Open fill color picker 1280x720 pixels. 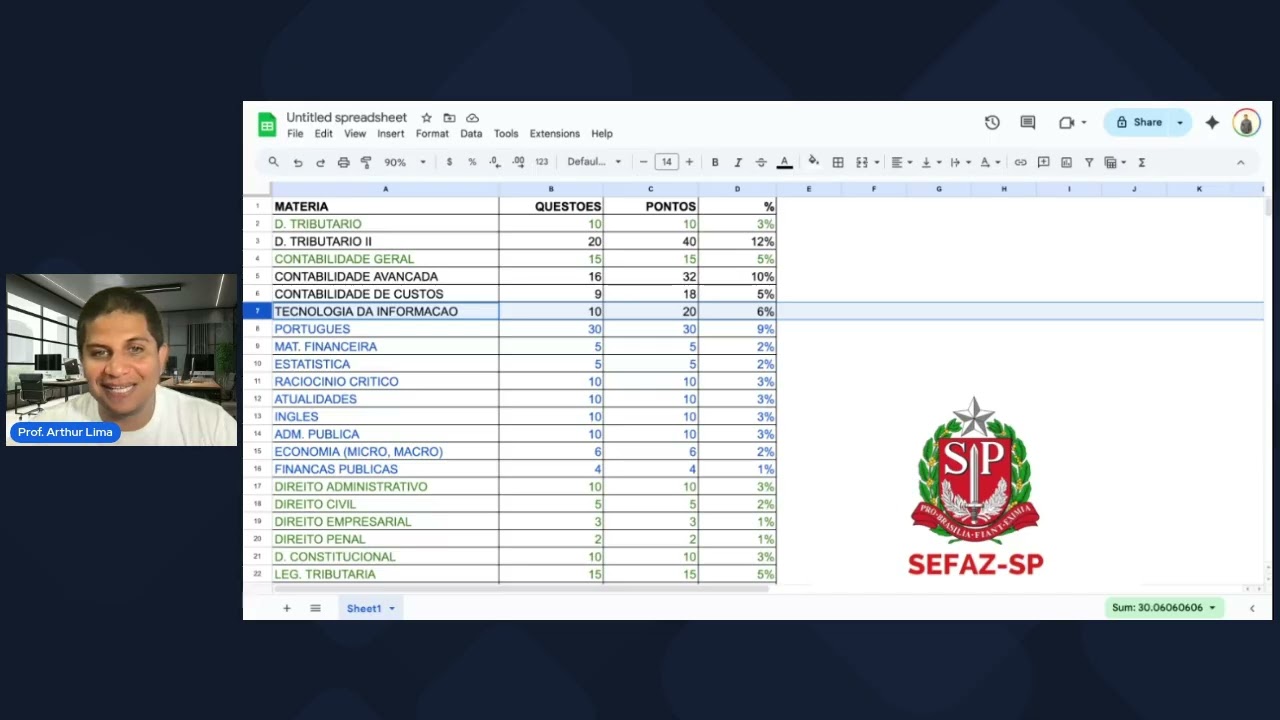(x=813, y=162)
